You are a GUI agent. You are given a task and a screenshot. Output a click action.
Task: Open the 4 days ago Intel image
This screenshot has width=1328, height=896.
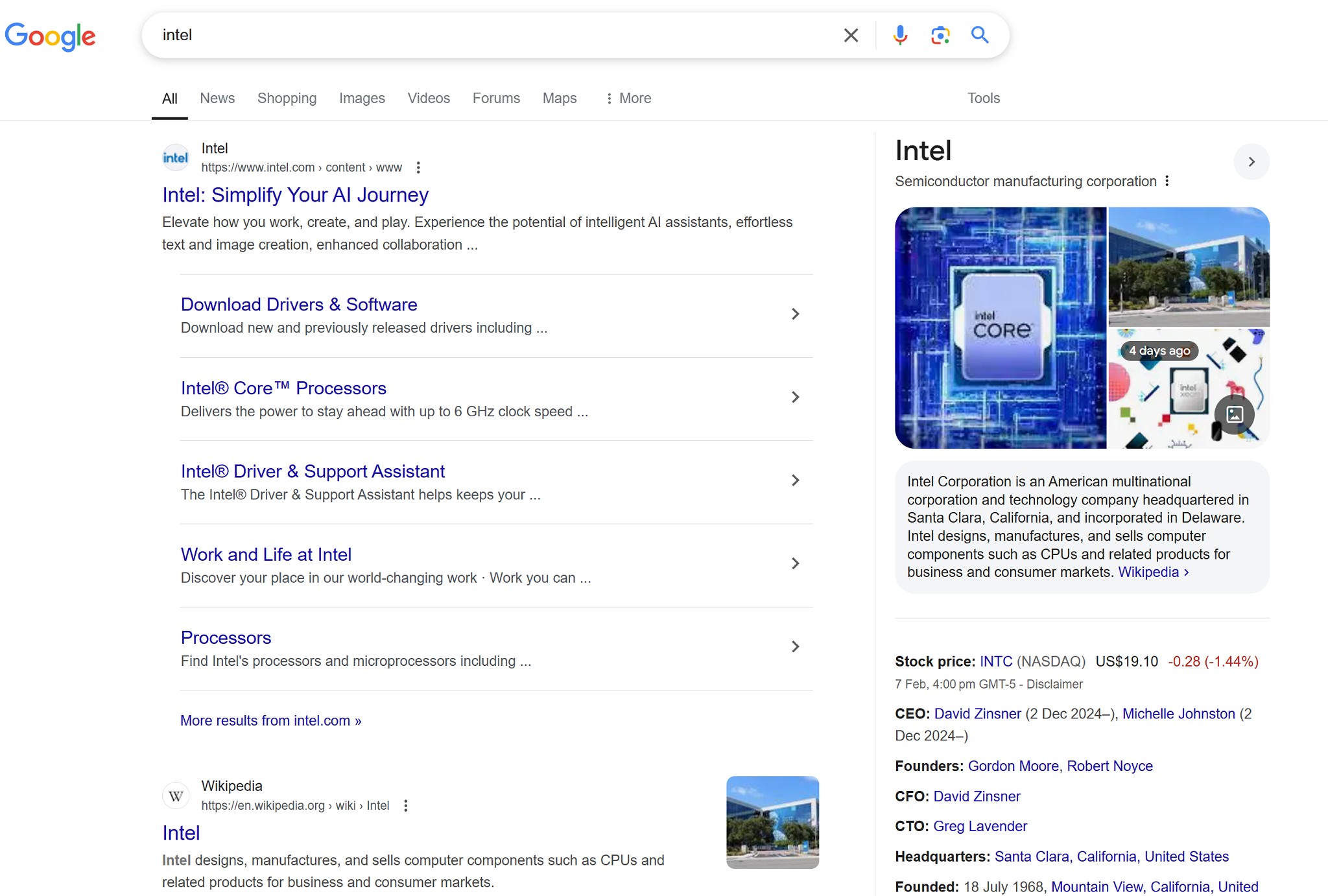(x=1189, y=388)
